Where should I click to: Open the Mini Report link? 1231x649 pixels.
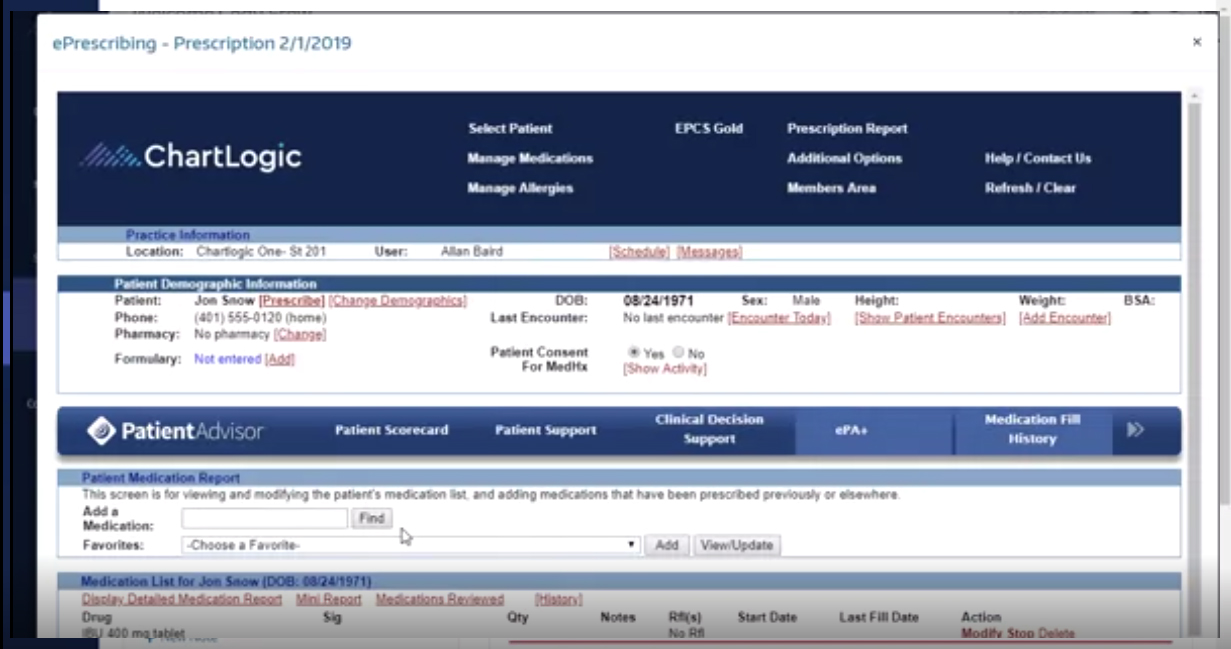pyautogui.click(x=328, y=599)
